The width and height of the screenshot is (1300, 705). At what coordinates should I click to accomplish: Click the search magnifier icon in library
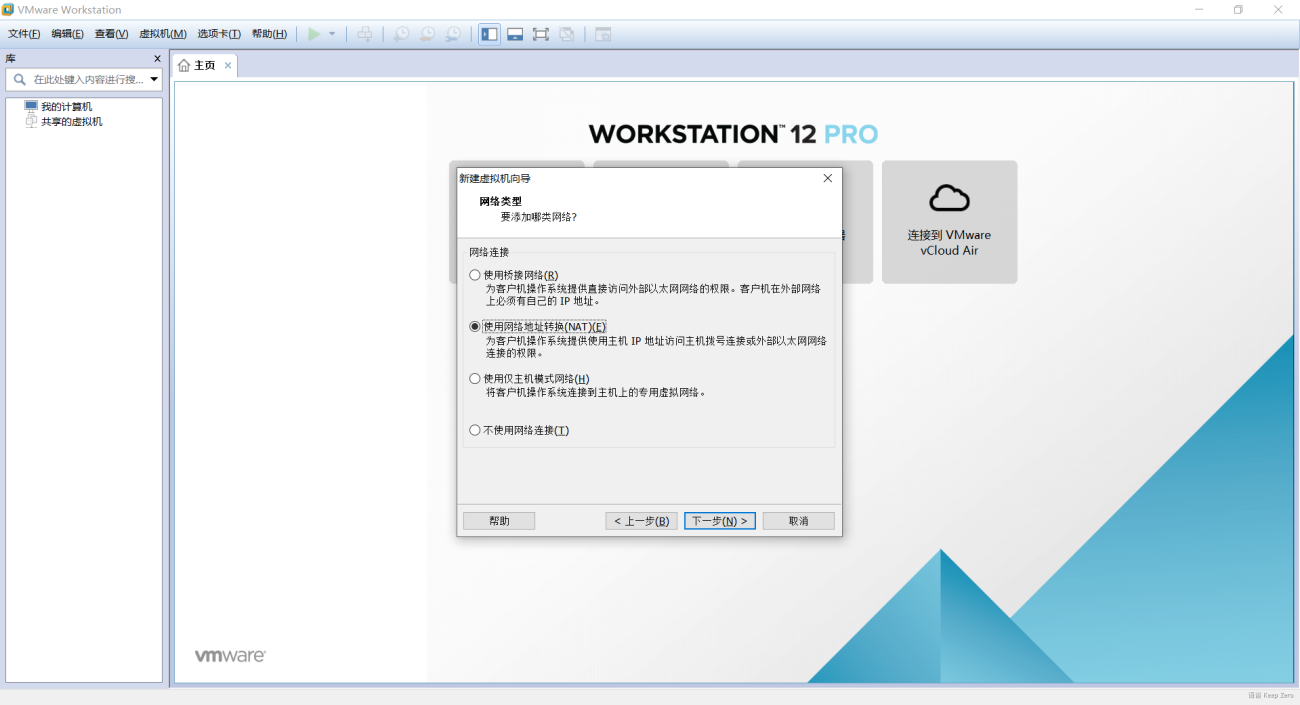tap(20, 79)
